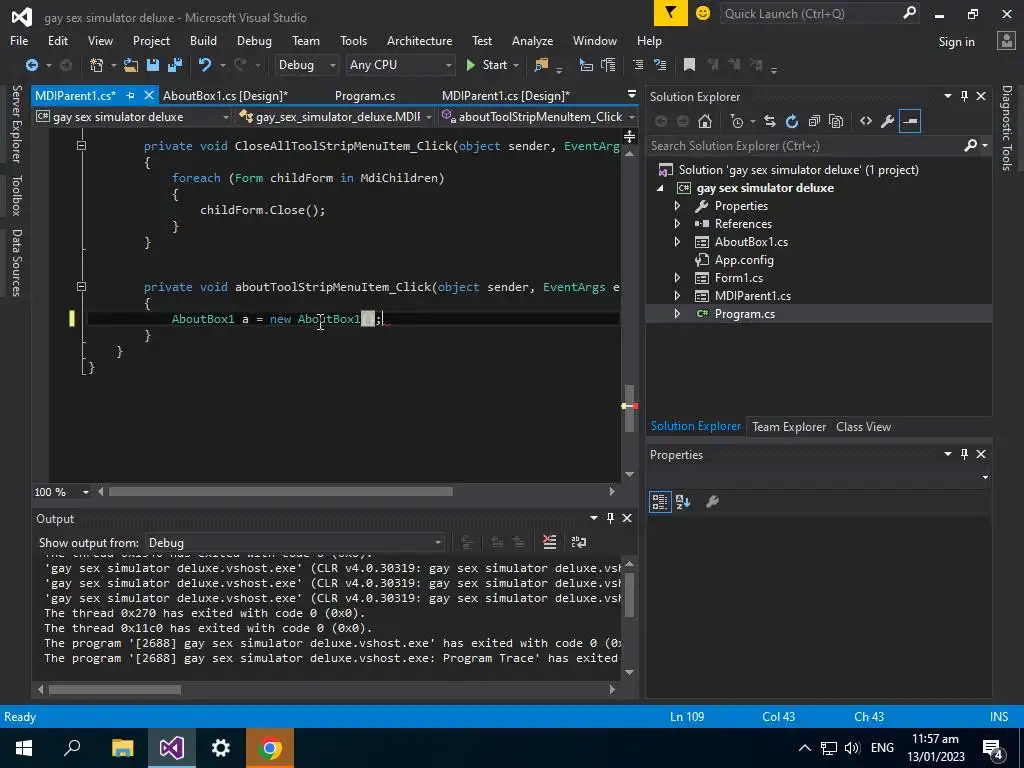Save the current file with Save icon
Screen dimensions: 1024x768
pyautogui.click(x=153, y=65)
